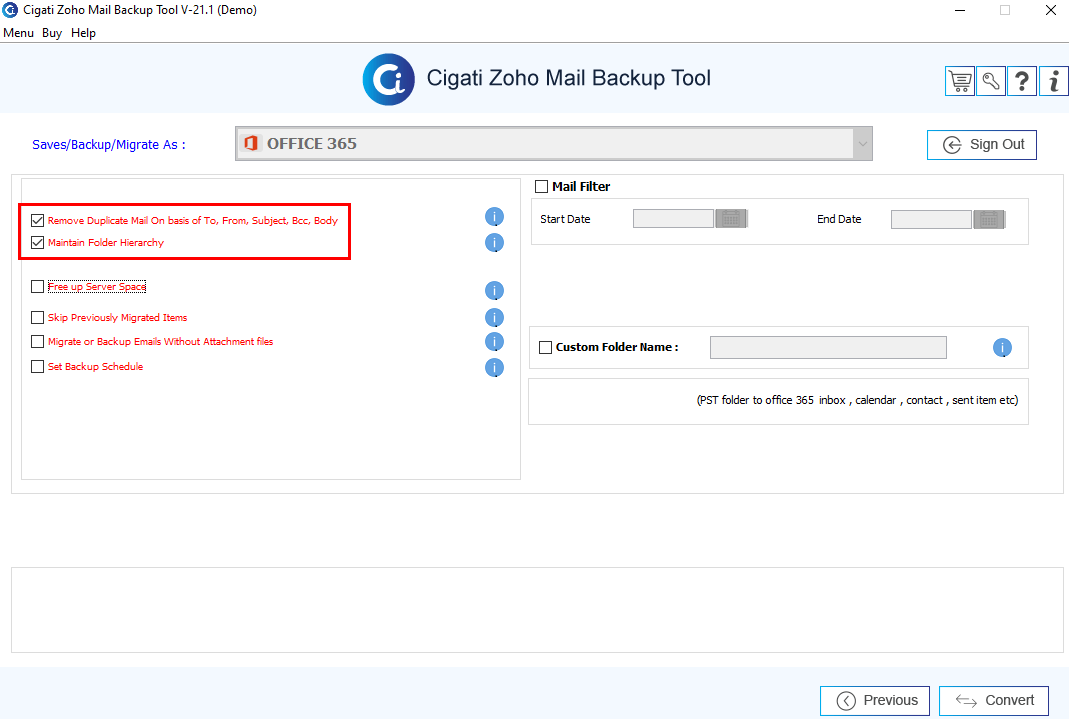Viewport: 1069px width, 719px height.
Task: Go back with Previous button
Action: pos(875,701)
